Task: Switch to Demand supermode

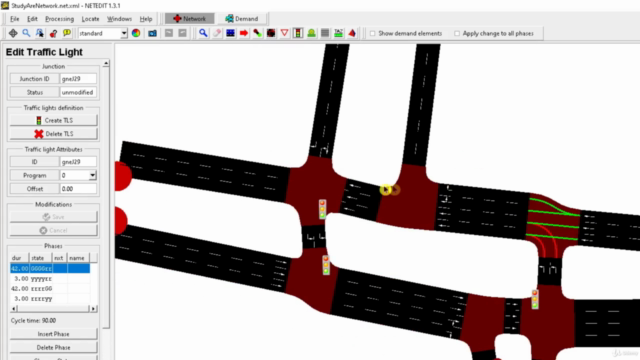Action: point(242,19)
